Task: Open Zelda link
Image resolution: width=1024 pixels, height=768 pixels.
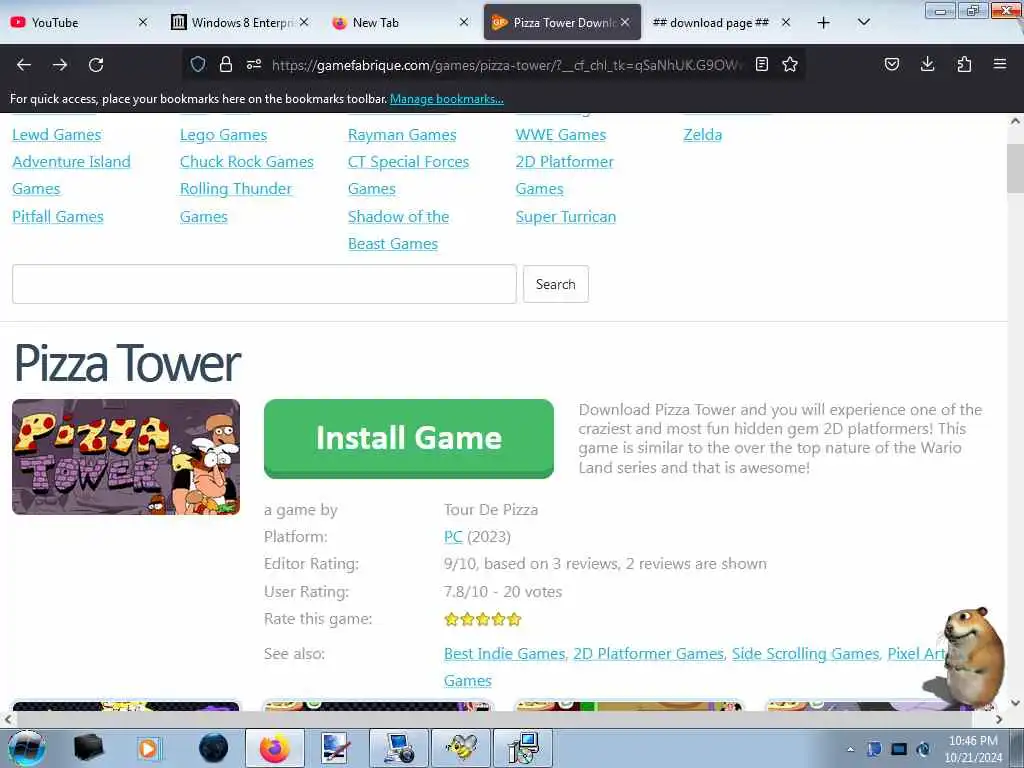Action: point(703,135)
